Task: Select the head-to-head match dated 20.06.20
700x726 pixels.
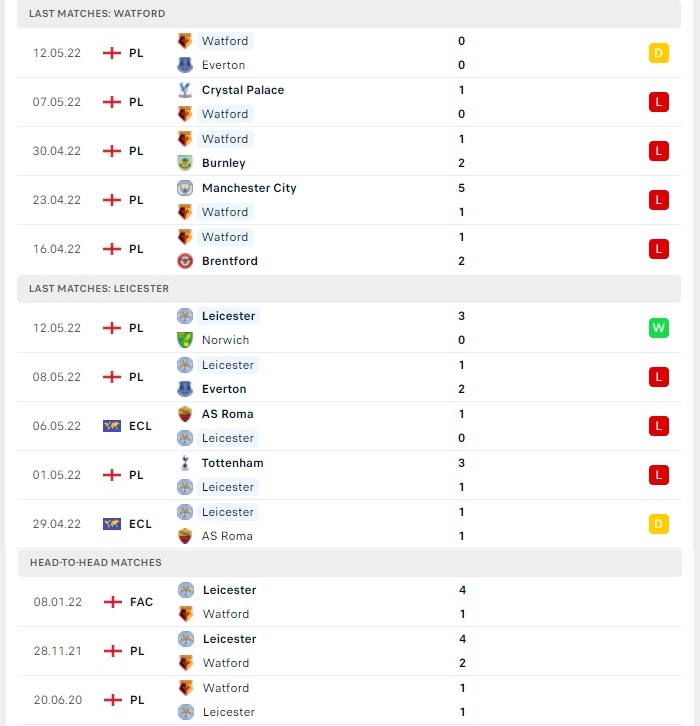Action: coord(350,700)
